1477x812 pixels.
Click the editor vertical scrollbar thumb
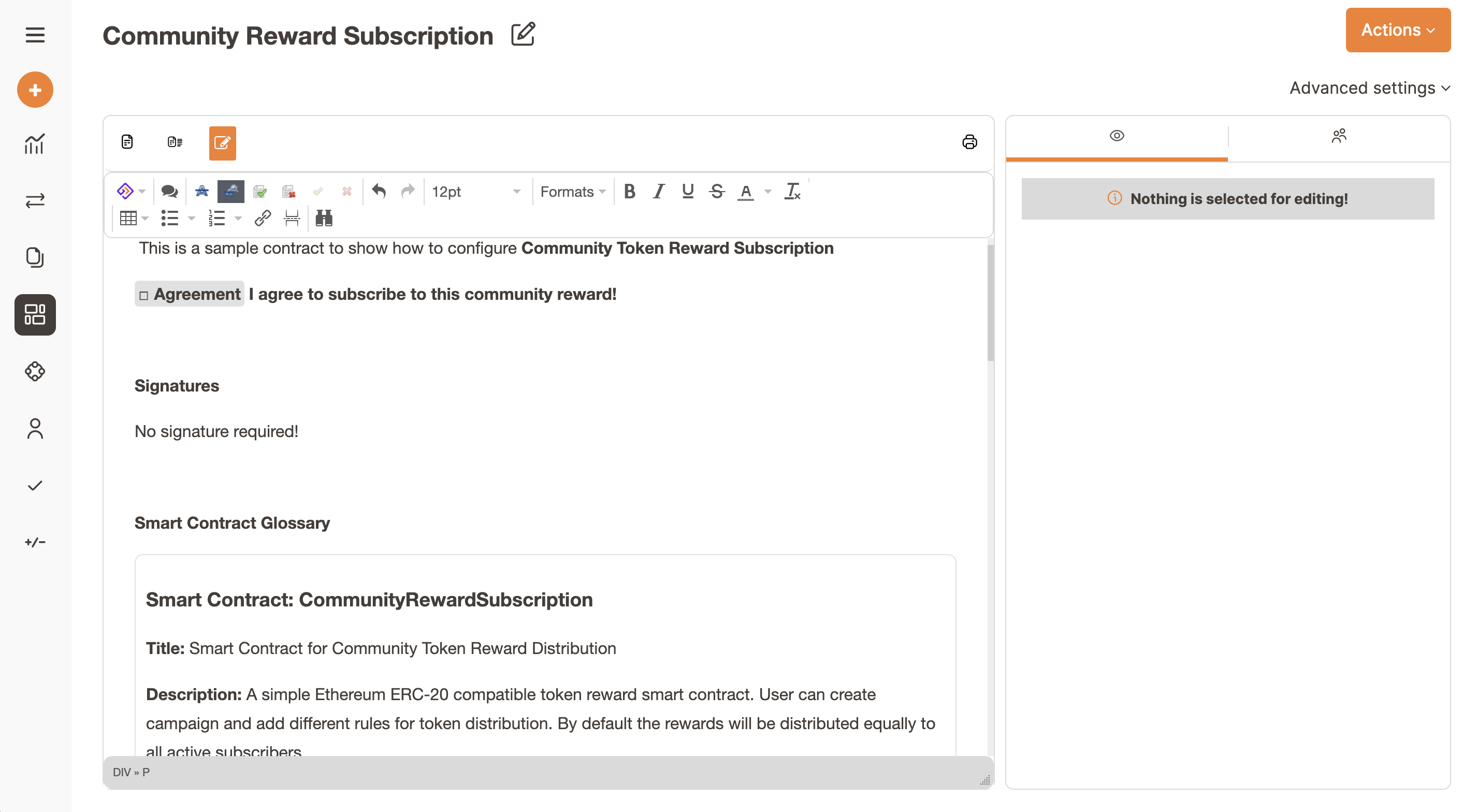[x=990, y=302]
